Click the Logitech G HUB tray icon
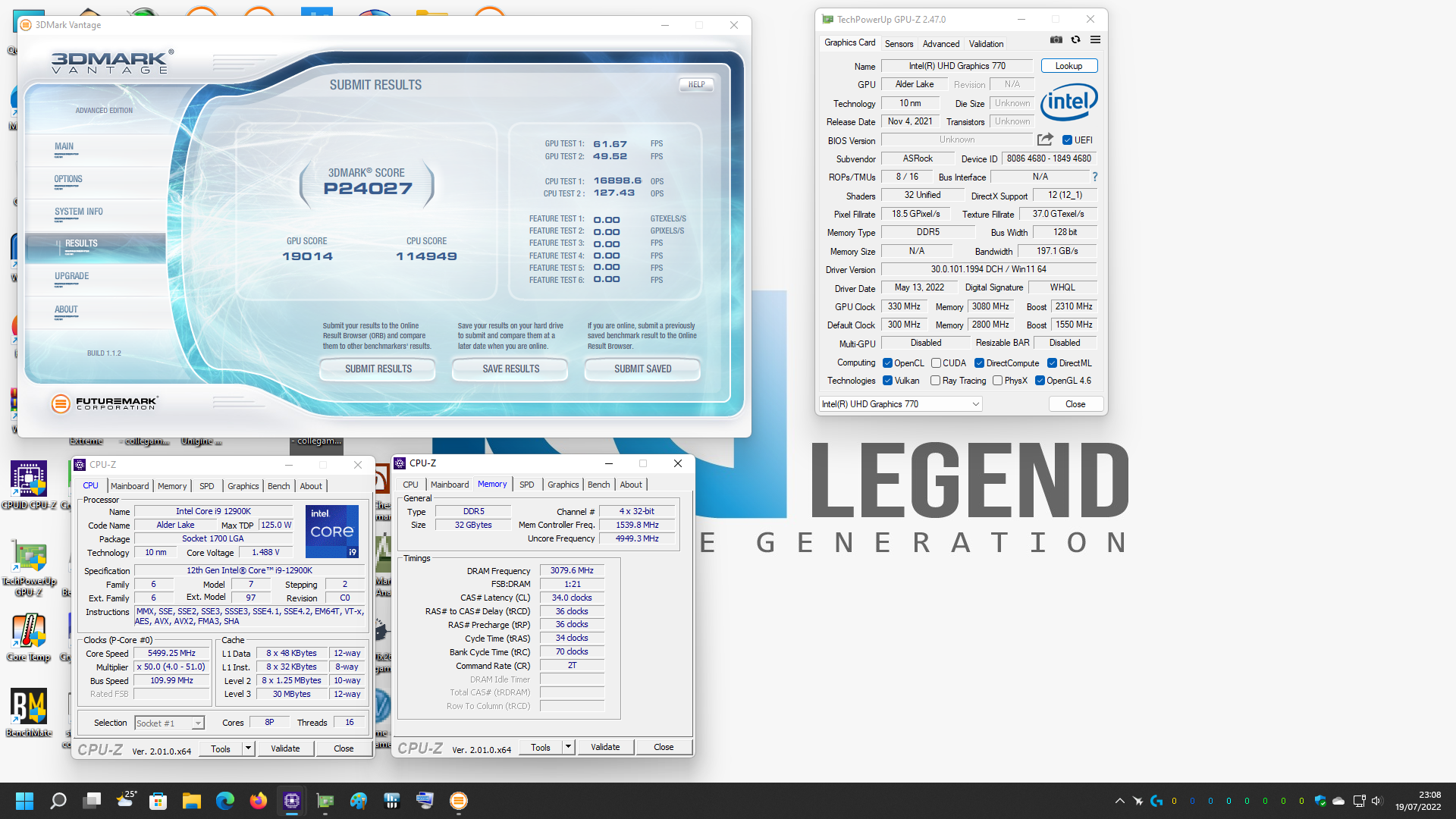The height and width of the screenshot is (819, 1456). [x=1156, y=801]
